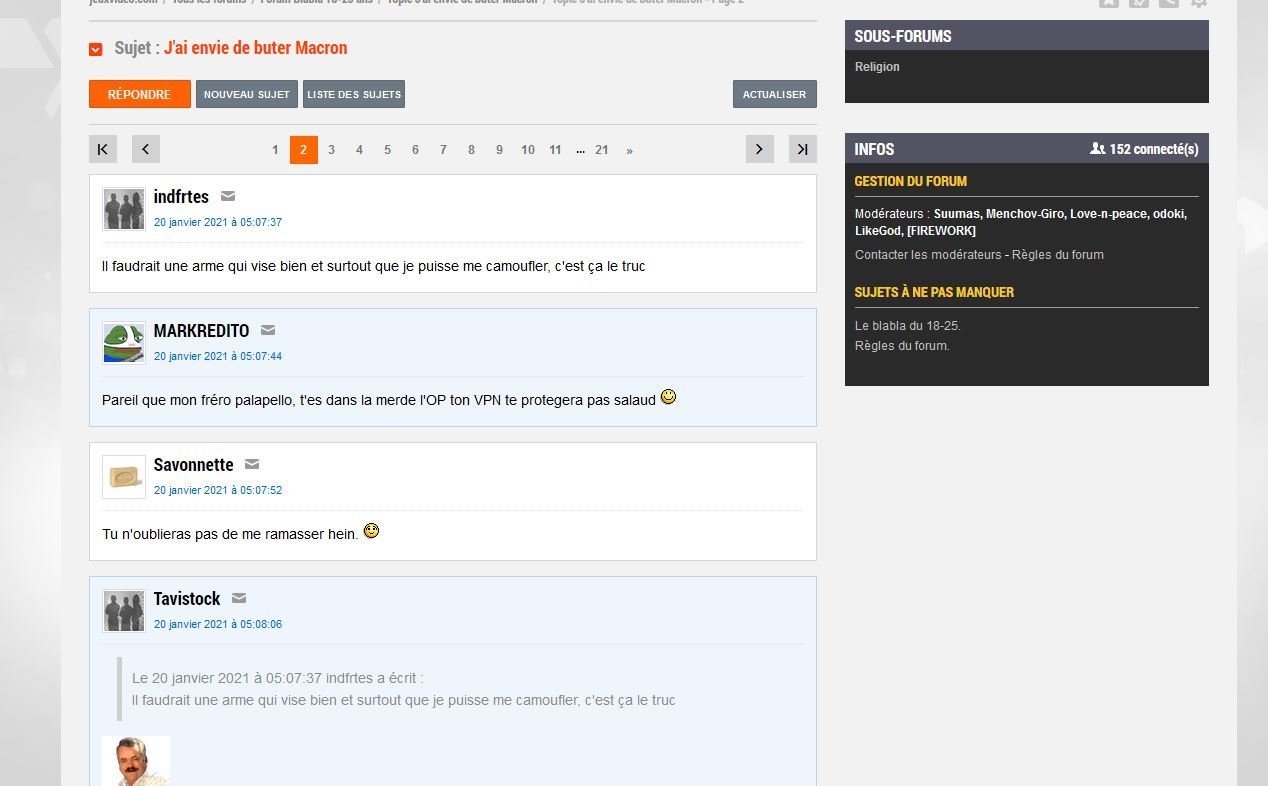The width and height of the screenshot is (1268, 786).
Task: Go to last page arrow icon
Action: pos(803,149)
